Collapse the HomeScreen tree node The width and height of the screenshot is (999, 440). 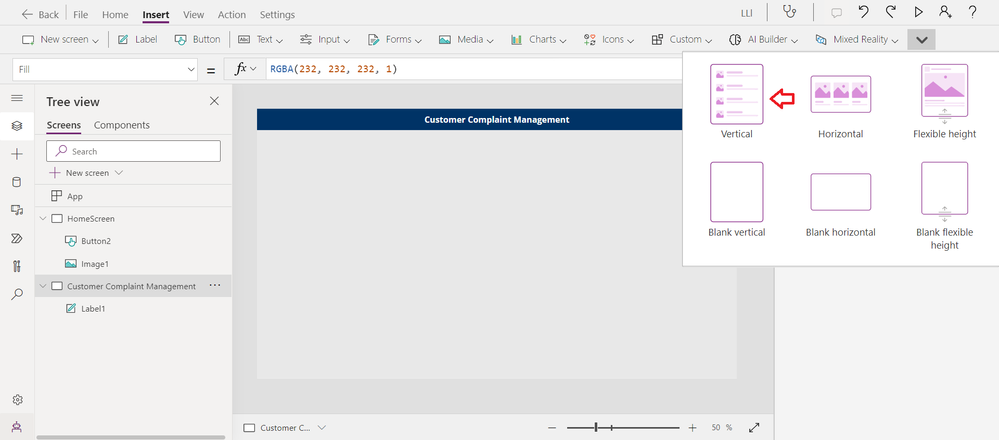pos(43,218)
